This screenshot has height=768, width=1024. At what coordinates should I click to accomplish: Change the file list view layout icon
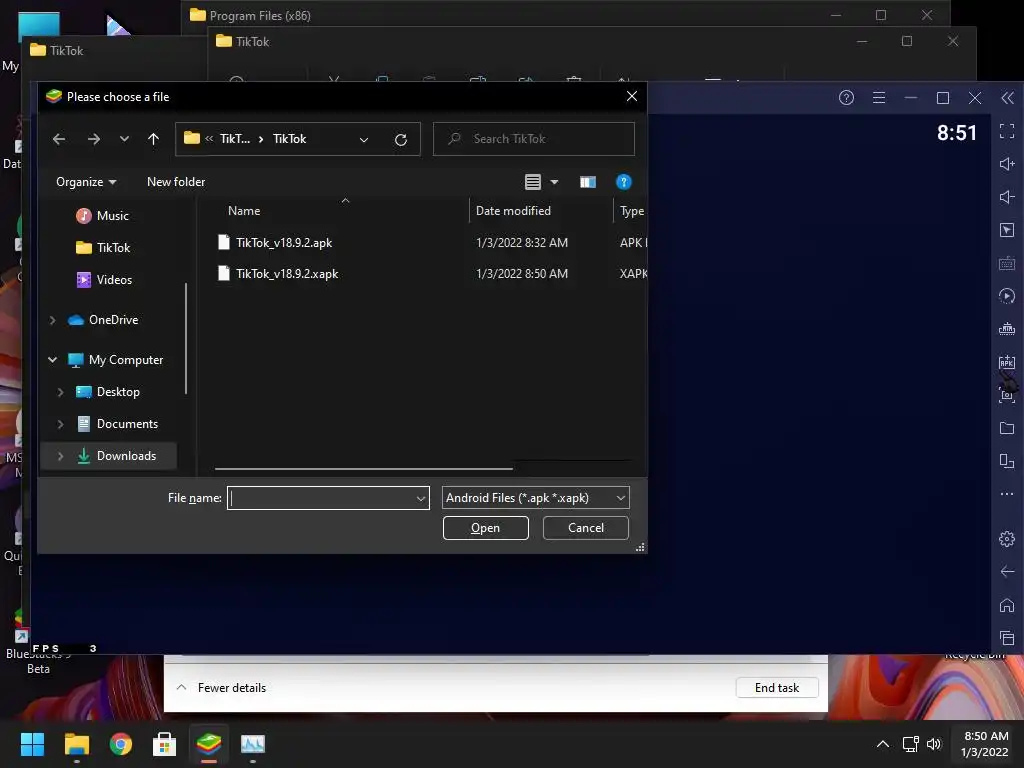[533, 182]
